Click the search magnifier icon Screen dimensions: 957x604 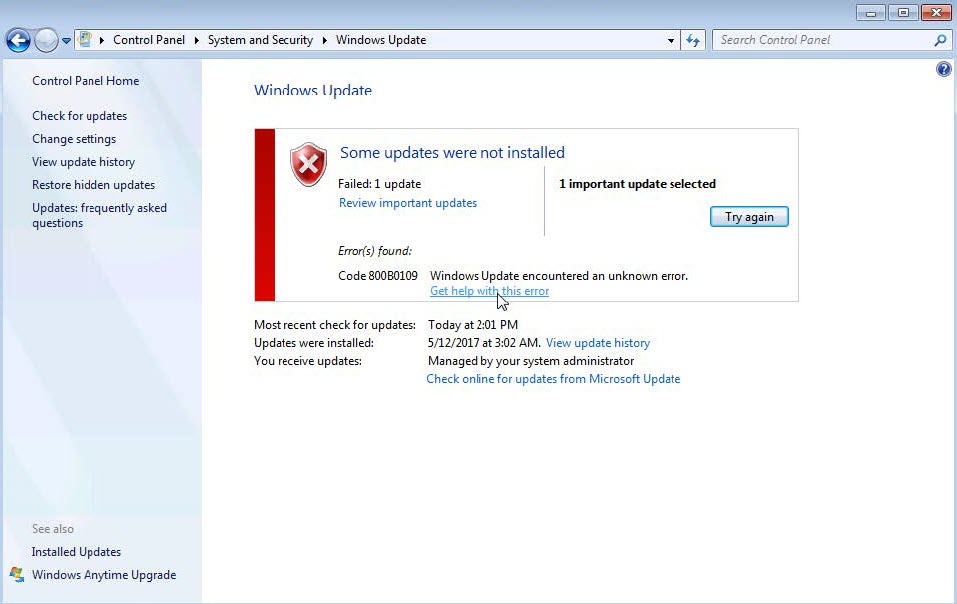[940, 40]
